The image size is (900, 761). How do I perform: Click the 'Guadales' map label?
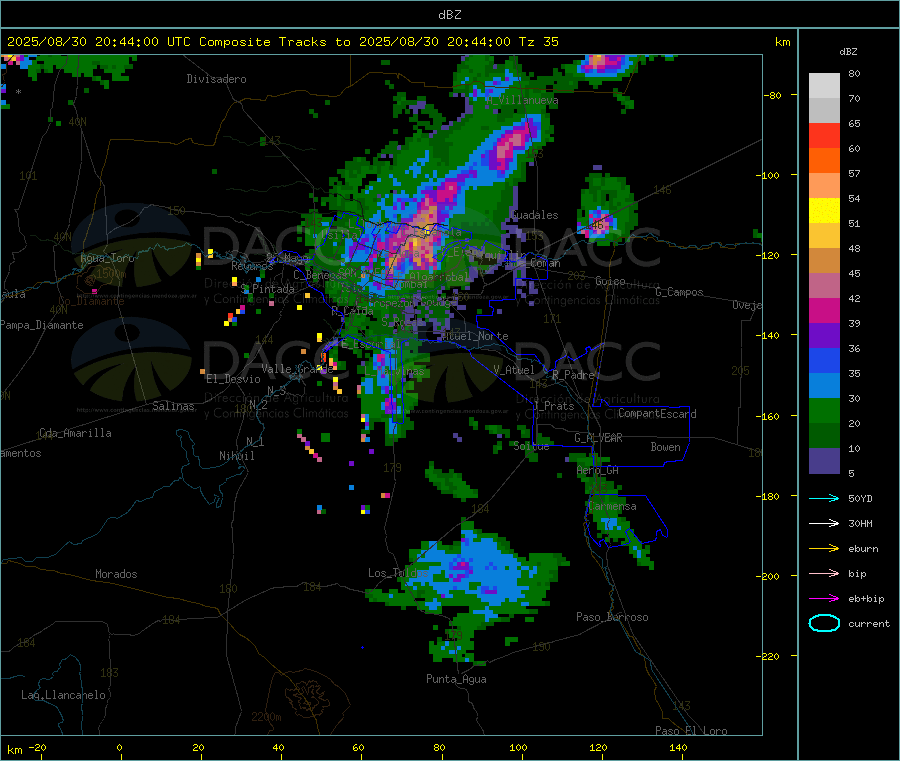pyautogui.click(x=534, y=215)
